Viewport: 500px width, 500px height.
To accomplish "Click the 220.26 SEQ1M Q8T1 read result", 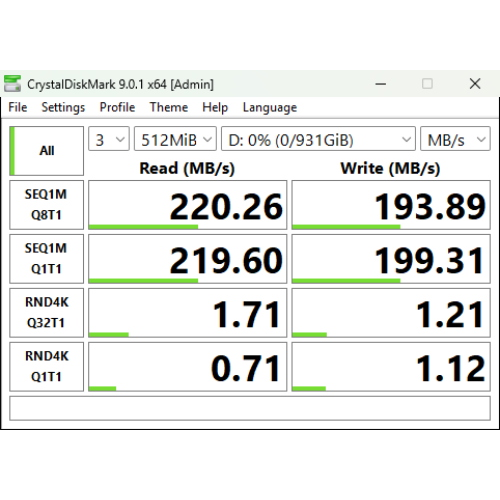I will 188,205.
